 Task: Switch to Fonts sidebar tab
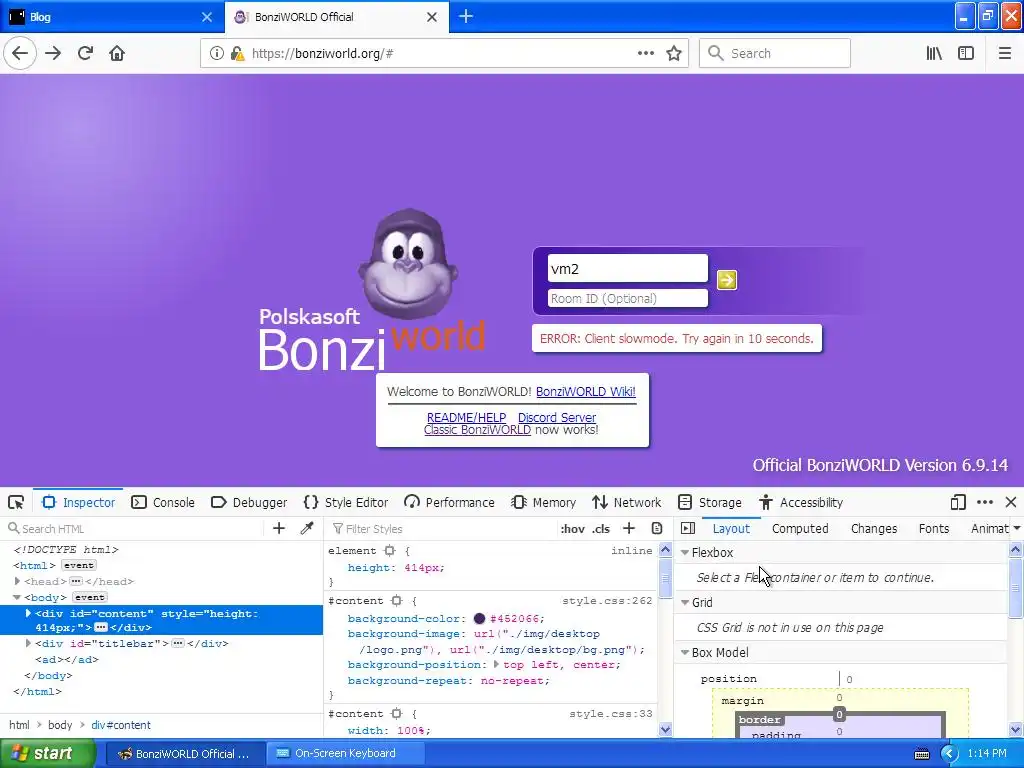pos(934,528)
